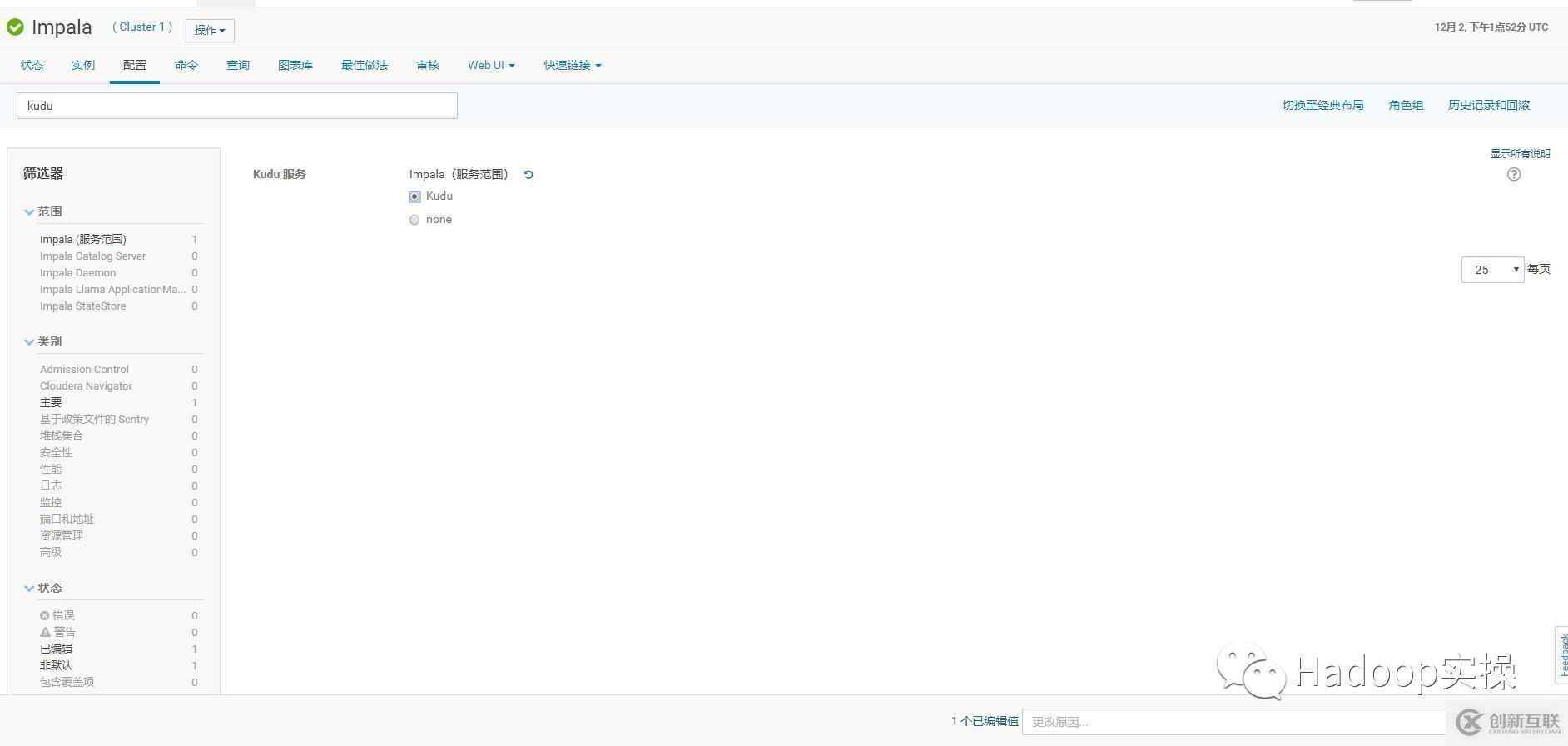Click the 1 个已编辑值 text
The width and height of the screenshot is (1568, 746).
pyautogui.click(x=985, y=721)
